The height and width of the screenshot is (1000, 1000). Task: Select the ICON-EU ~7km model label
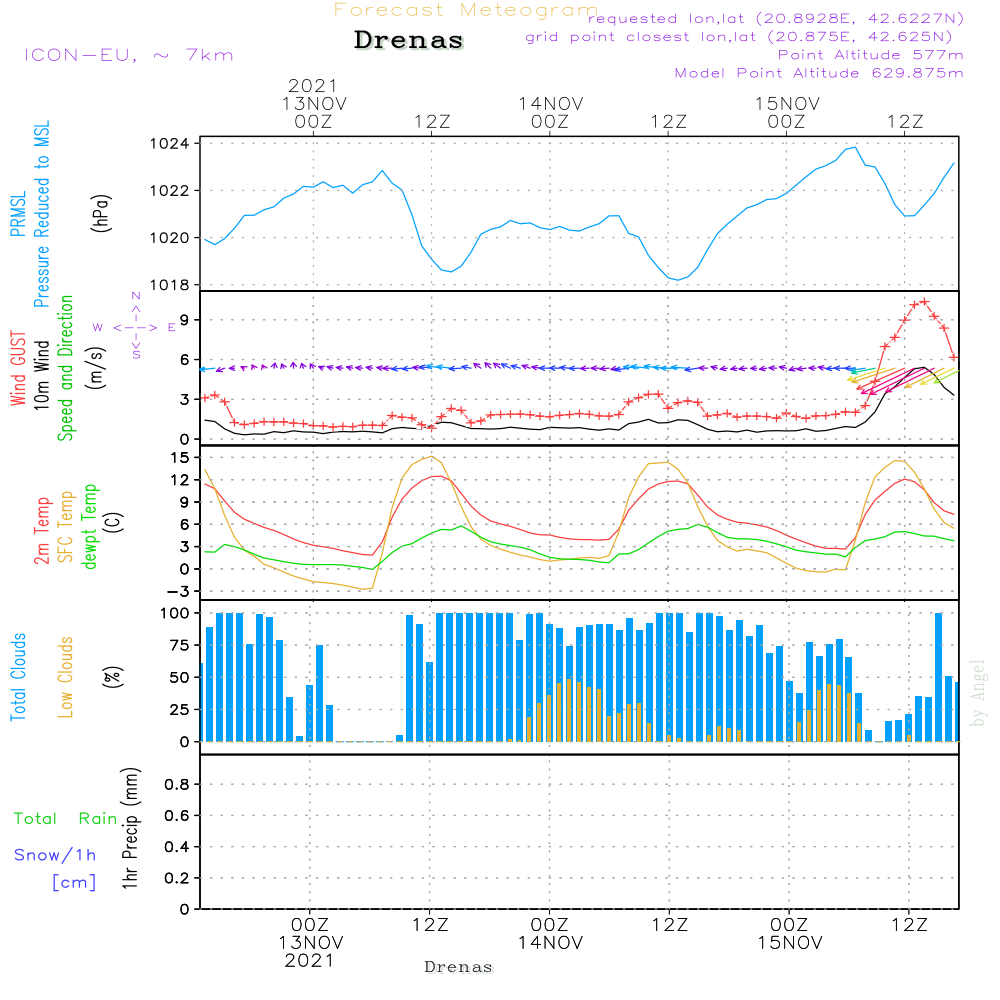coord(128,55)
